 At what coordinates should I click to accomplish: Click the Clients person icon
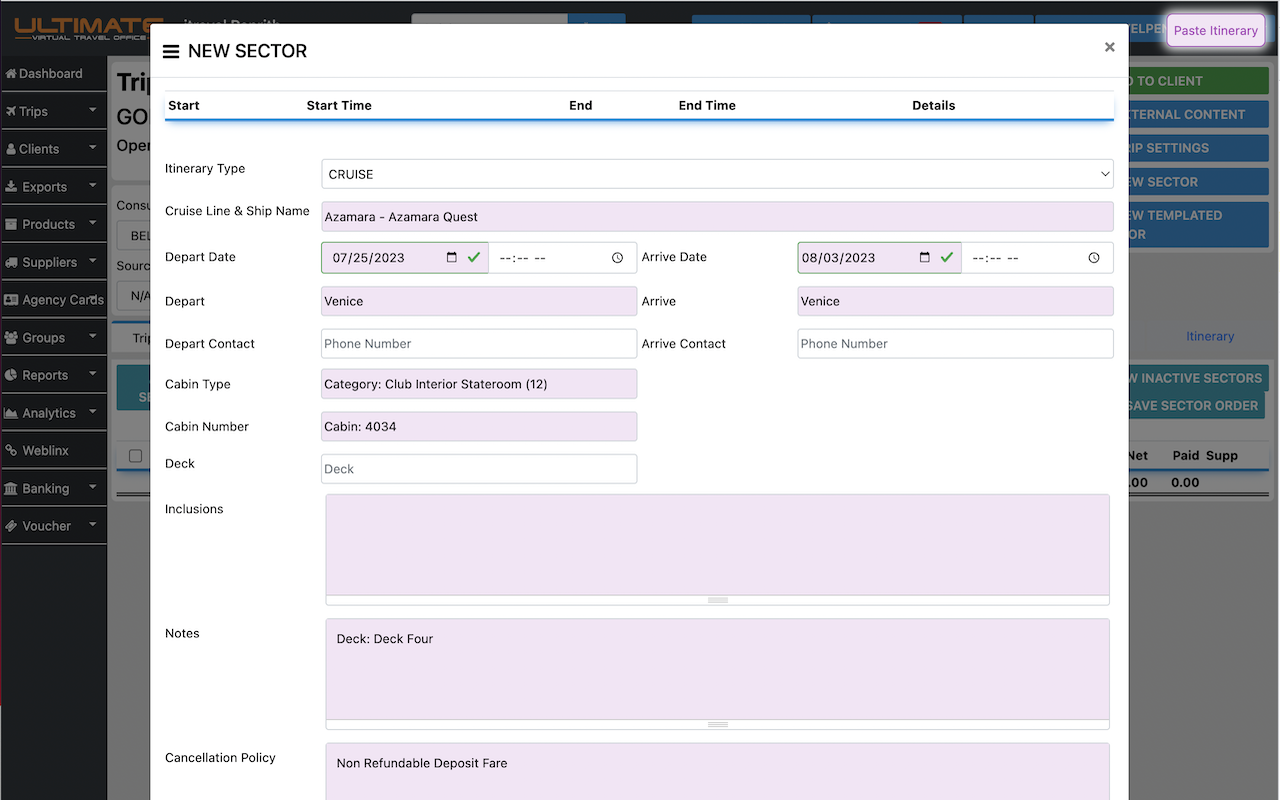pyautogui.click(x=11, y=149)
